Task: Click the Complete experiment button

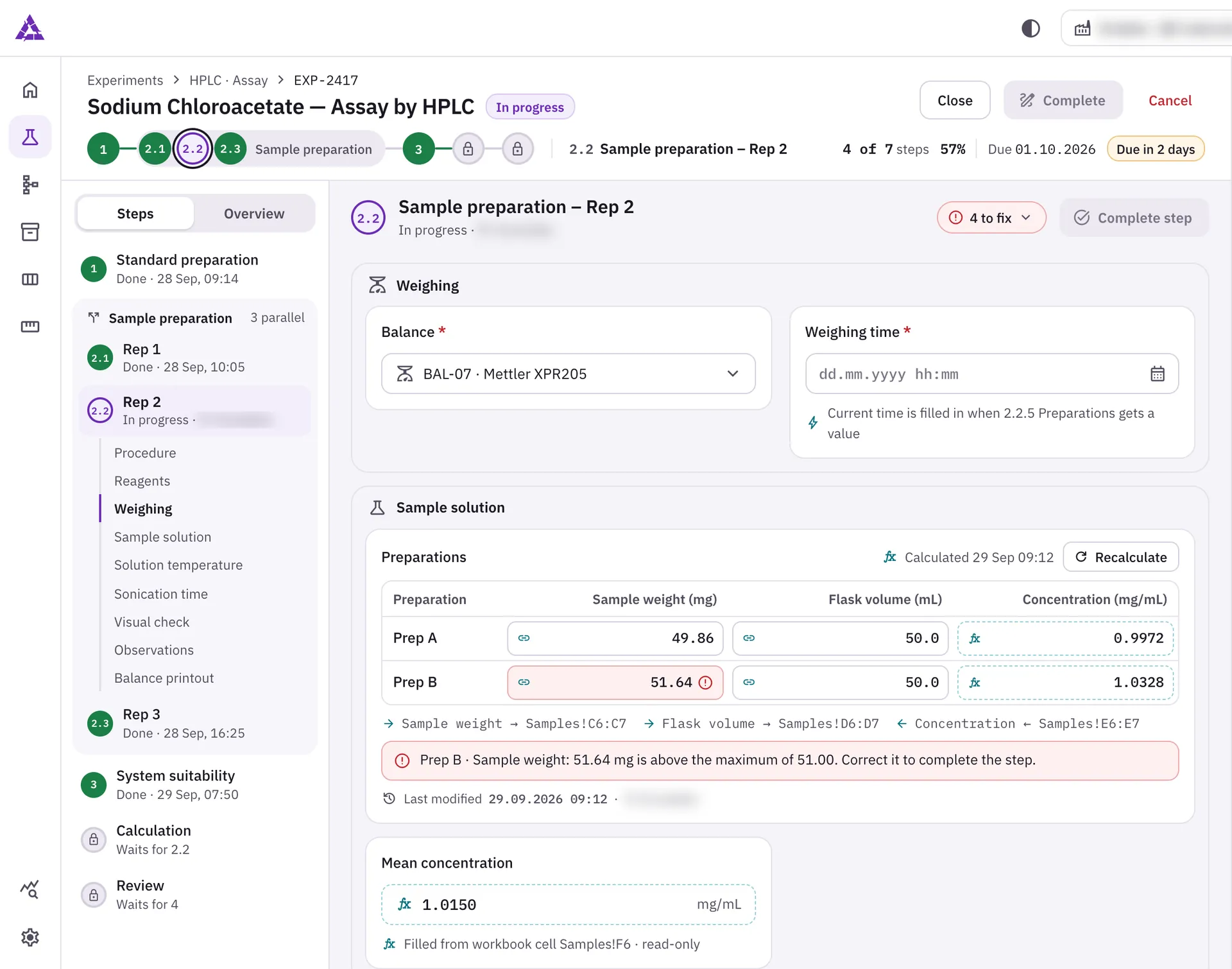Action: (x=1063, y=100)
